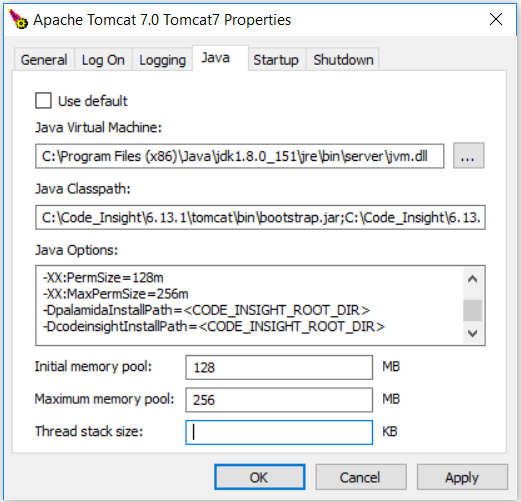The image size is (521, 502).
Task: Click the Thread stack size field
Action: (279, 432)
